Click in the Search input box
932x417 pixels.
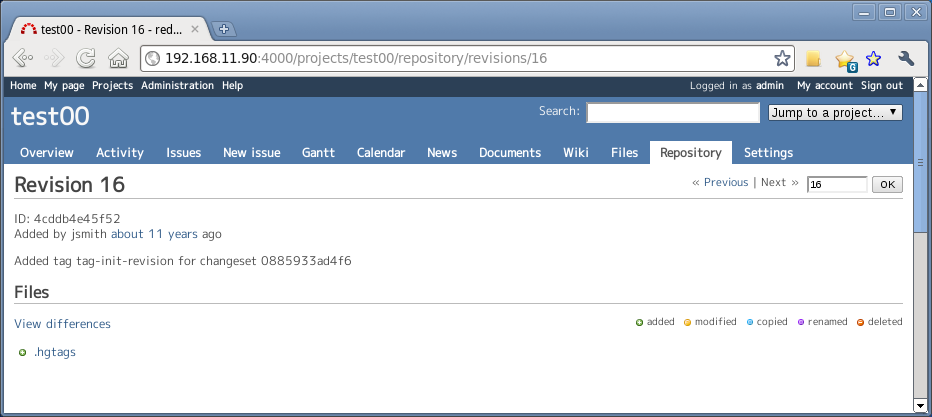click(x=673, y=112)
